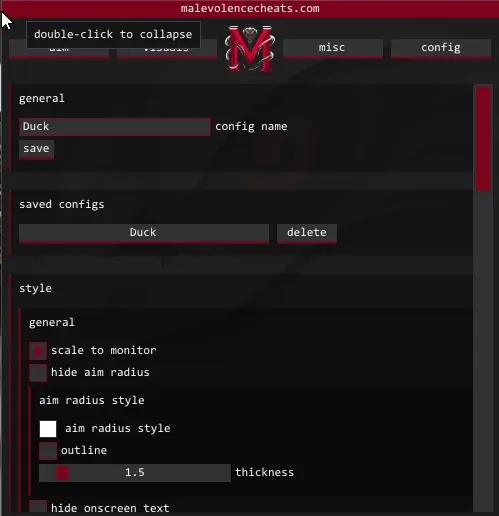Click the malevolencecheats.com title bar
499x516 pixels.
[x=250, y=8]
